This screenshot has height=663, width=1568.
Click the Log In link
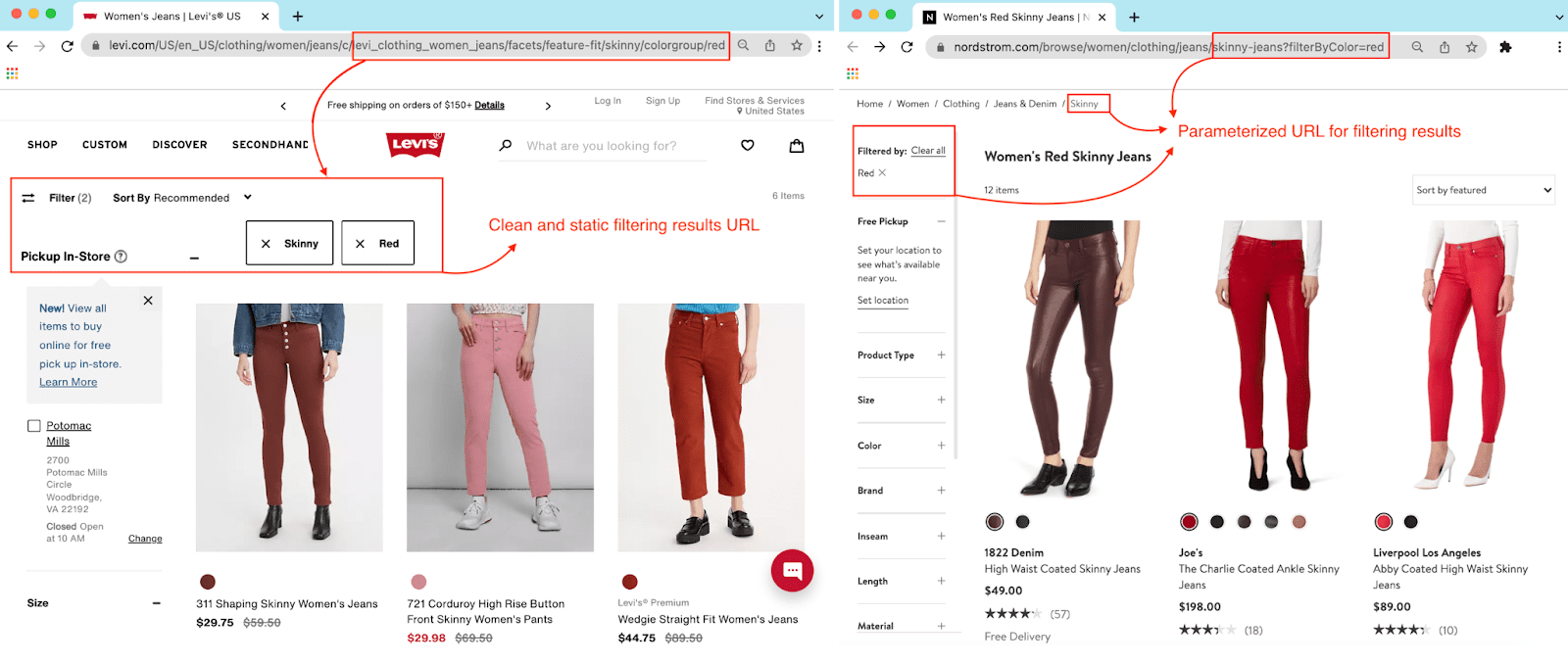pos(608,101)
